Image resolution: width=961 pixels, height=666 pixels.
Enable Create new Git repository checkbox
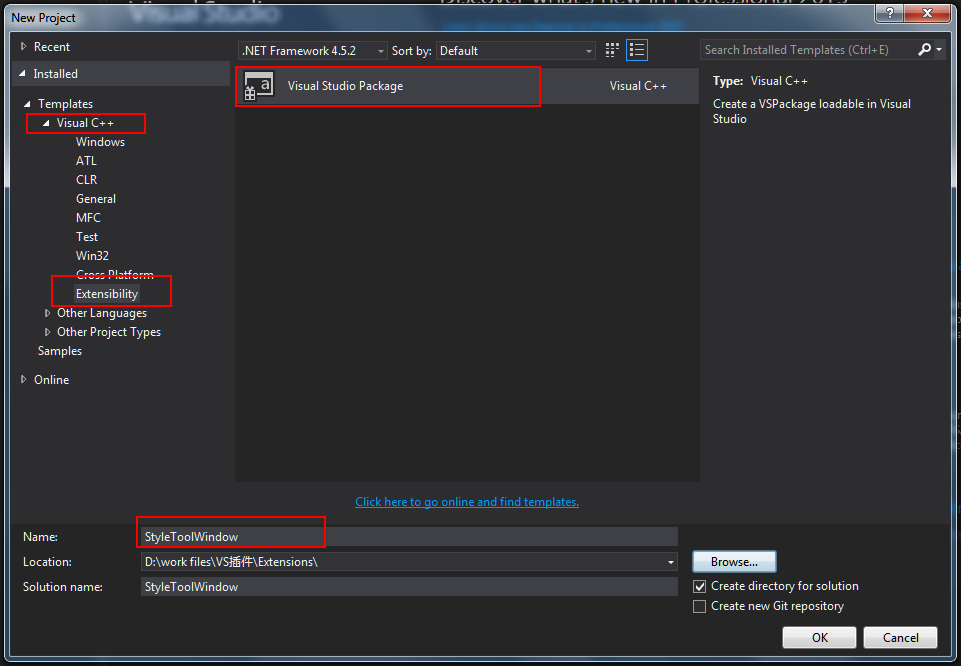(700, 606)
